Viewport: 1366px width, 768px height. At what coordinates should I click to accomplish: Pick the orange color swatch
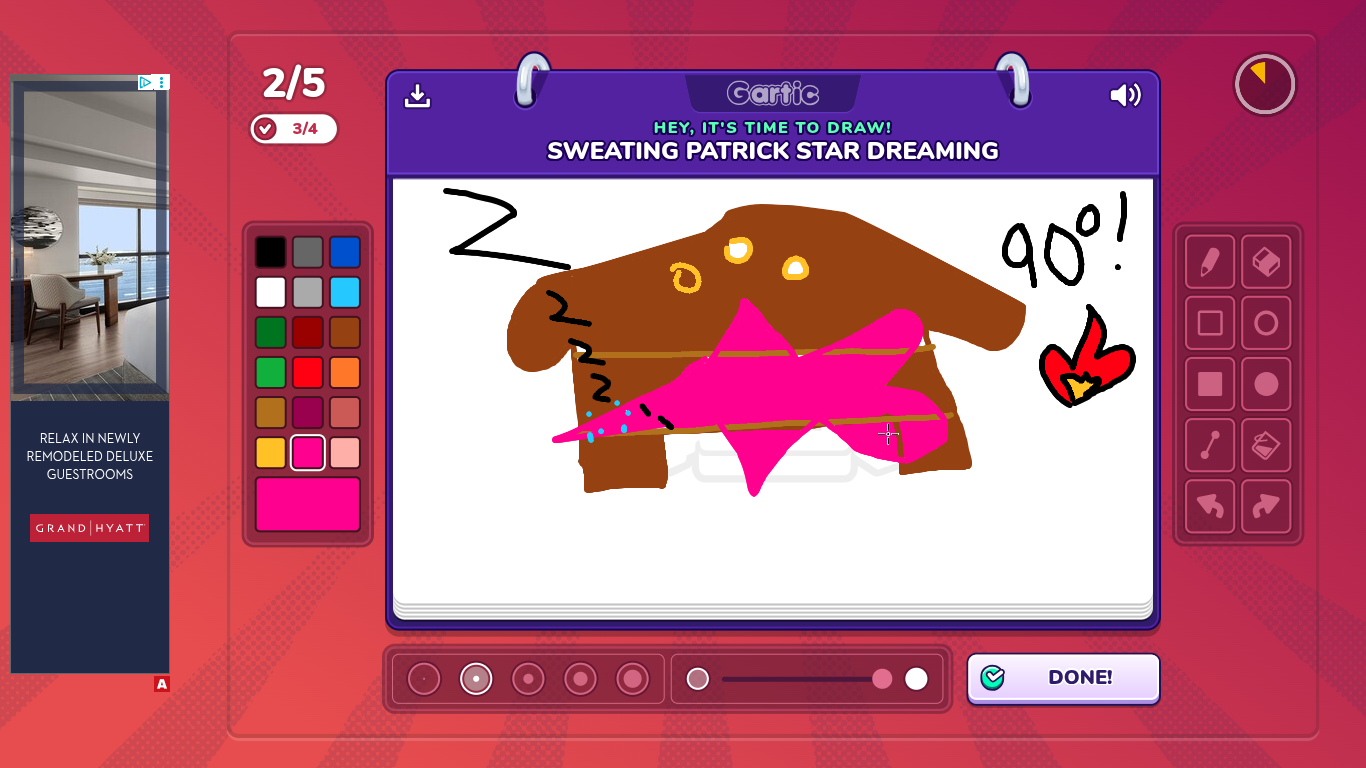[x=345, y=372]
